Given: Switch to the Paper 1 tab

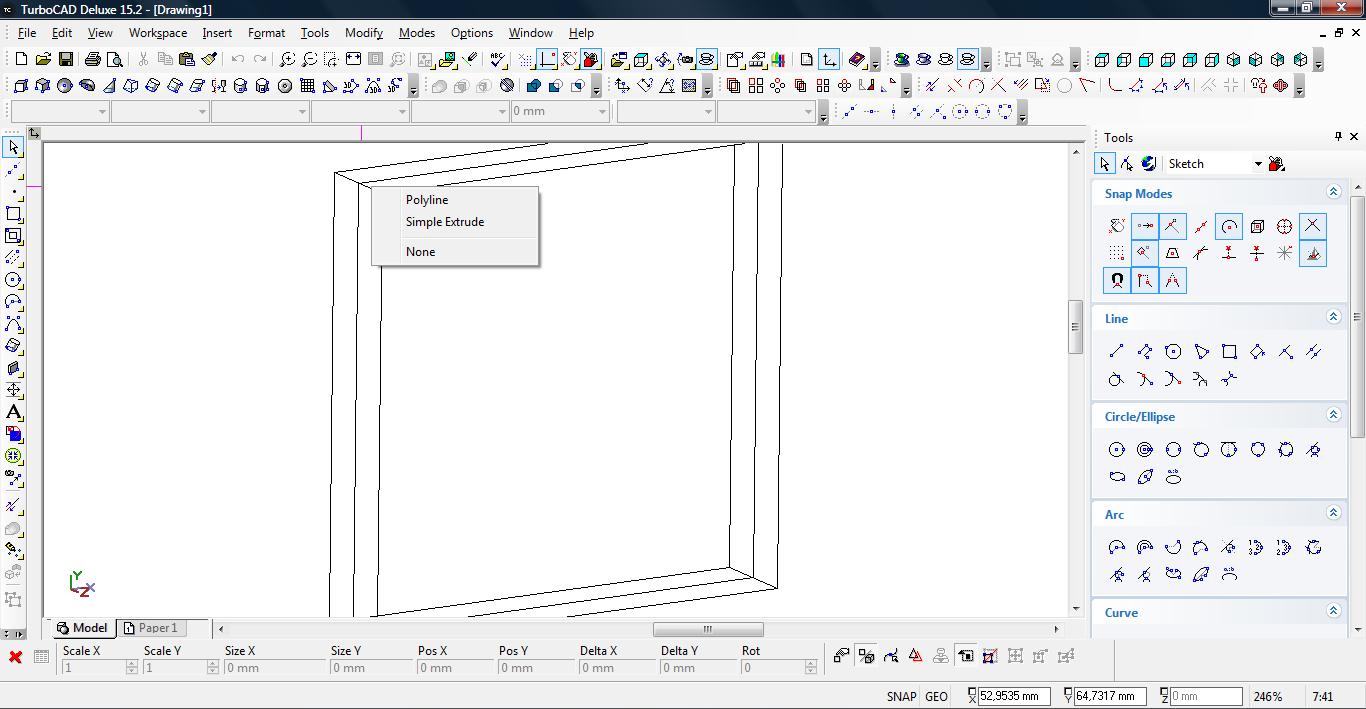Looking at the screenshot, I should tap(150, 628).
